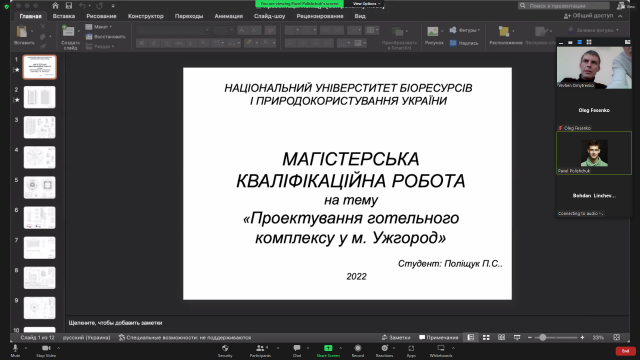Click the Надпись text box button
Screen dimensions: 640x360
click(464, 43)
